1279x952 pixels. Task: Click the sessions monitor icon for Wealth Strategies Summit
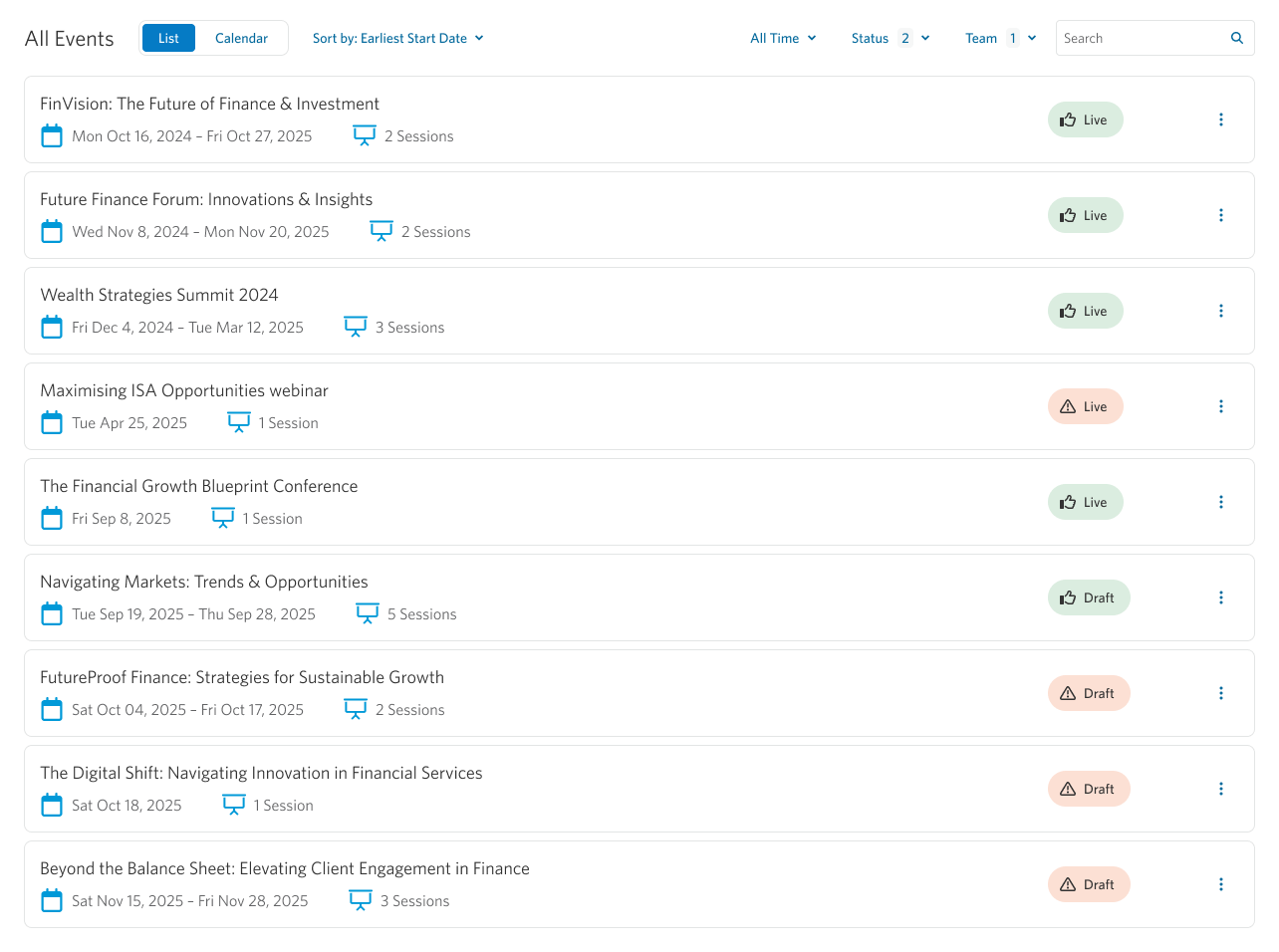356,326
